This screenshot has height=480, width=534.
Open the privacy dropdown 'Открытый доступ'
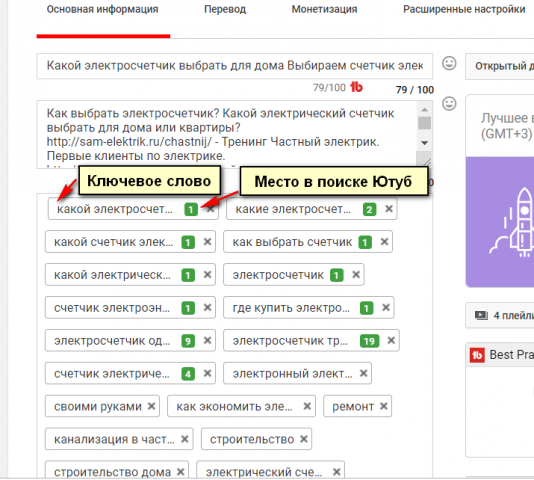coord(500,66)
